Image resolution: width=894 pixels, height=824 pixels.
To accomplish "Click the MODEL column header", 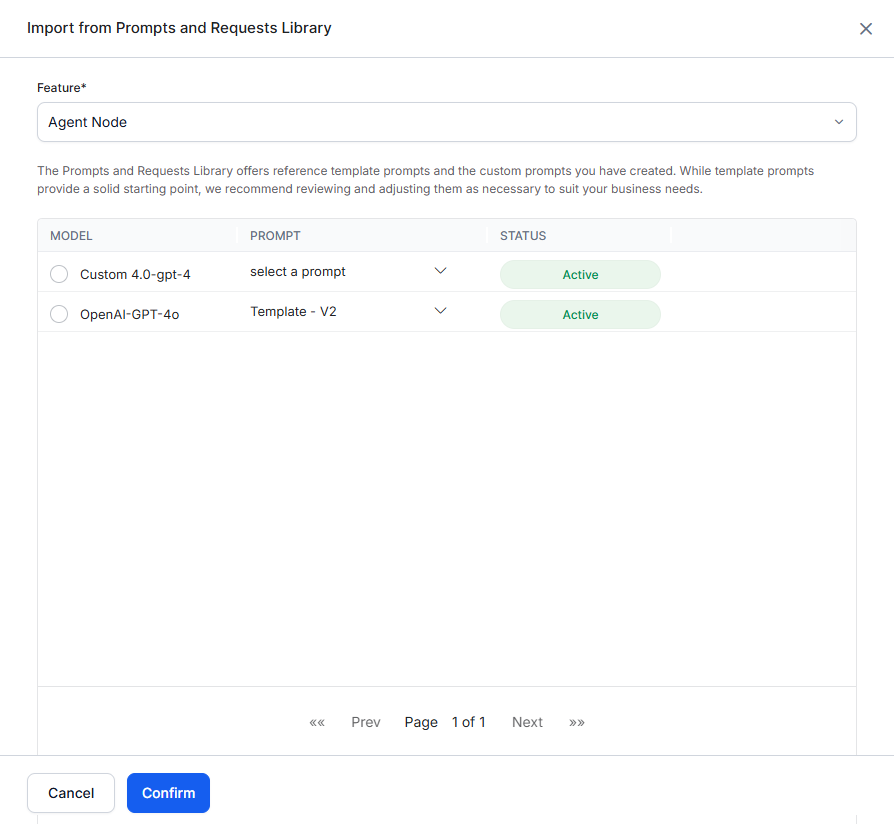I will pos(71,236).
